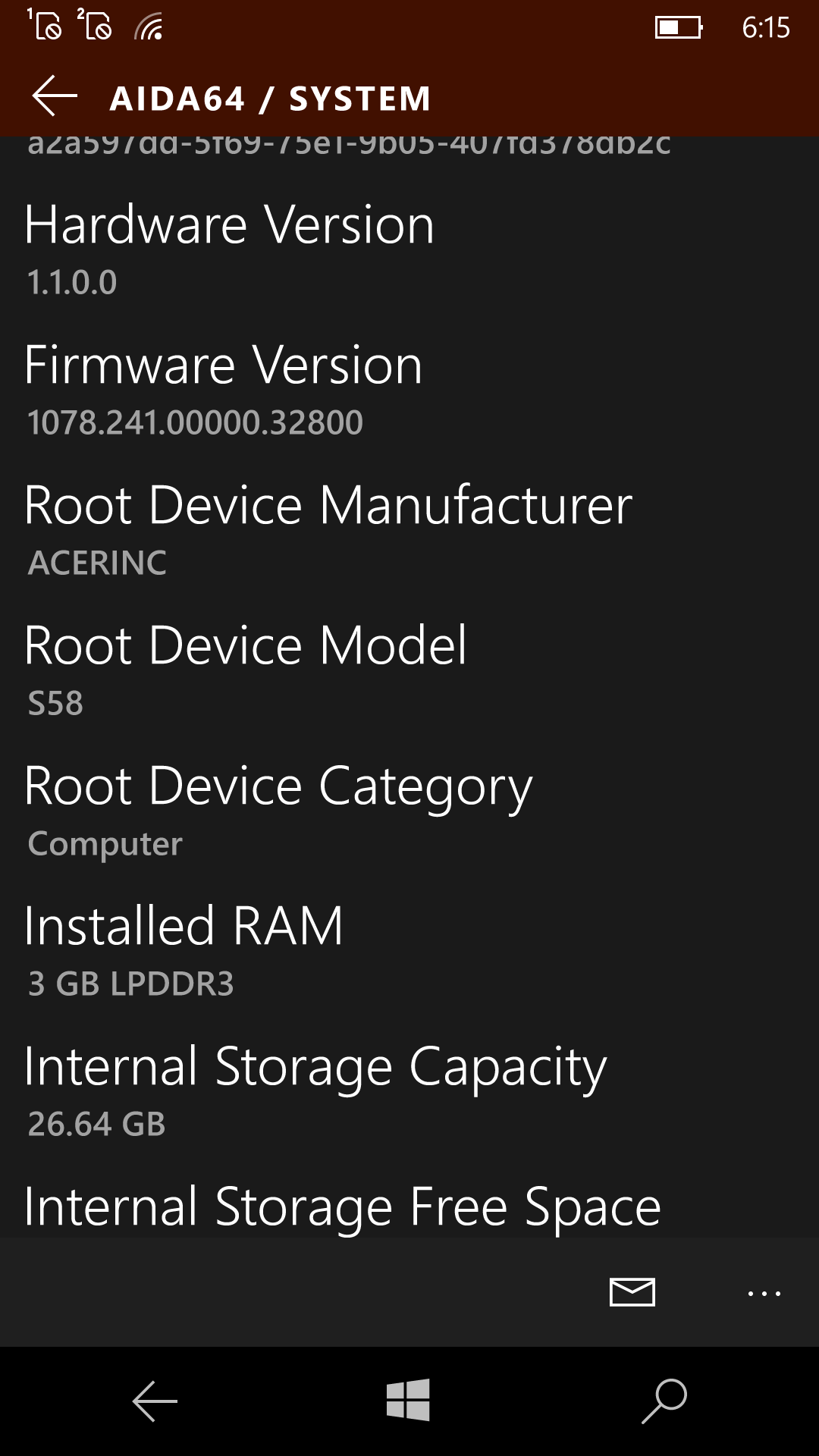Image resolution: width=819 pixels, height=1456 pixels.
Task: Open the more options ellipsis menu
Action: coord(764,1293)
